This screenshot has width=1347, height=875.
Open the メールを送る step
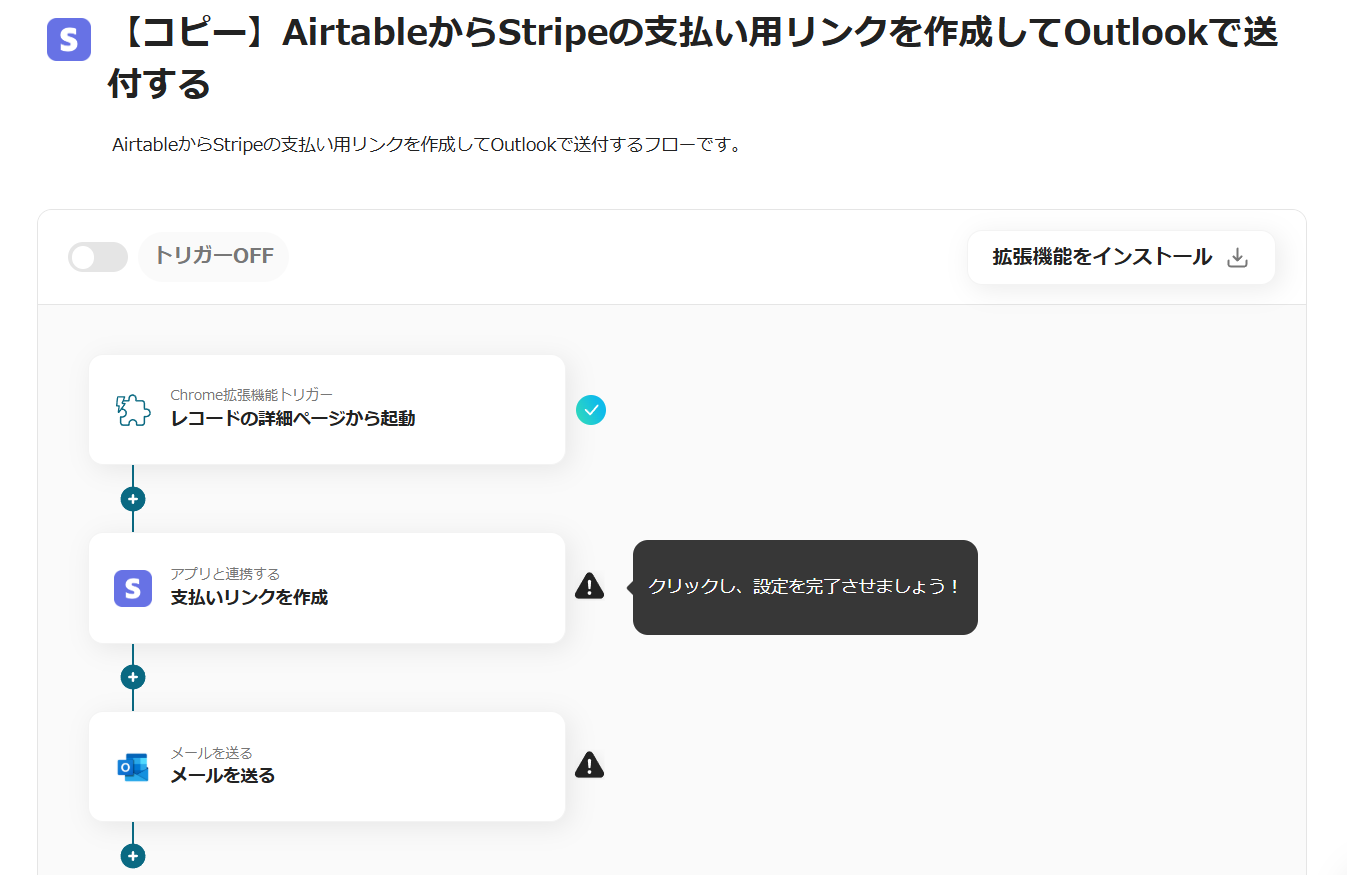click(x=327, y=767)
